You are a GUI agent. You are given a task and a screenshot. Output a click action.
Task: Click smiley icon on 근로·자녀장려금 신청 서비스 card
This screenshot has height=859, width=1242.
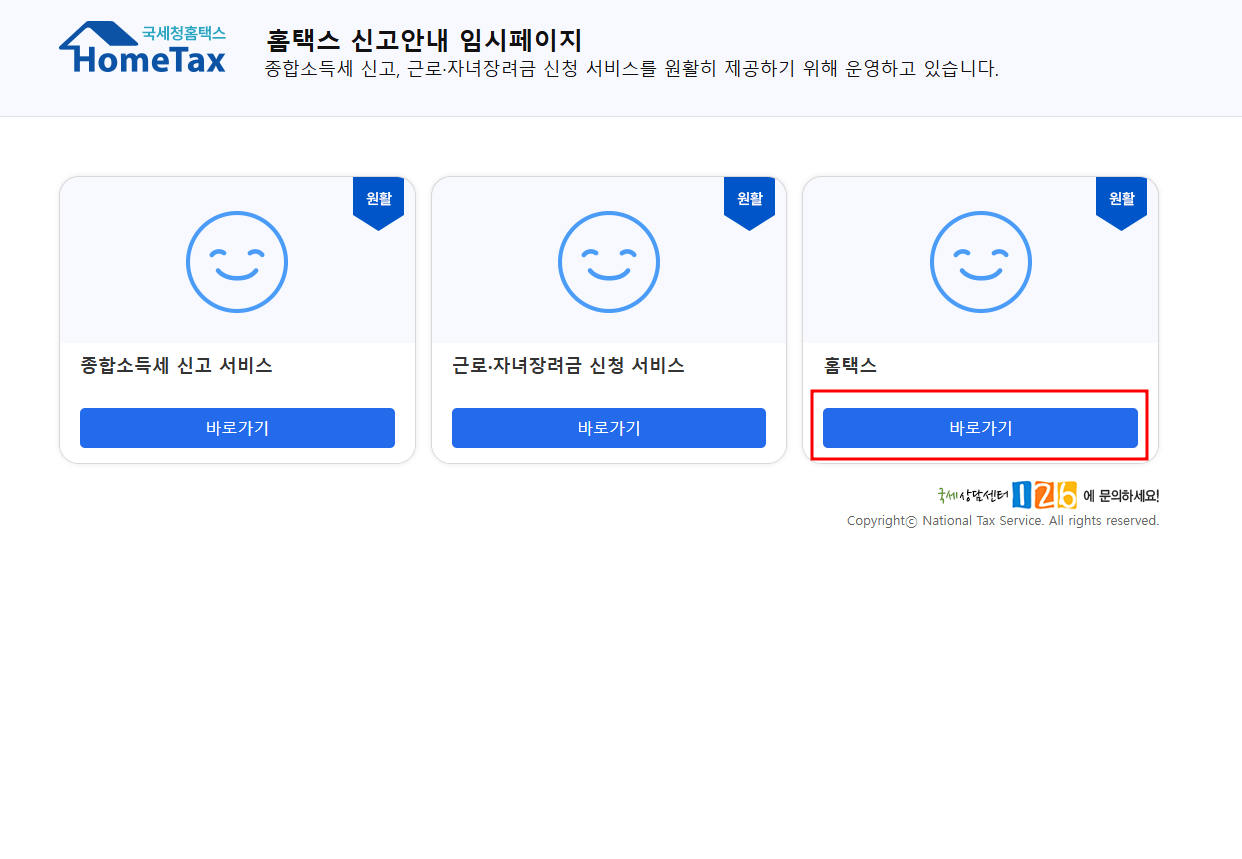pyautogui.click(x=608, y=261)
